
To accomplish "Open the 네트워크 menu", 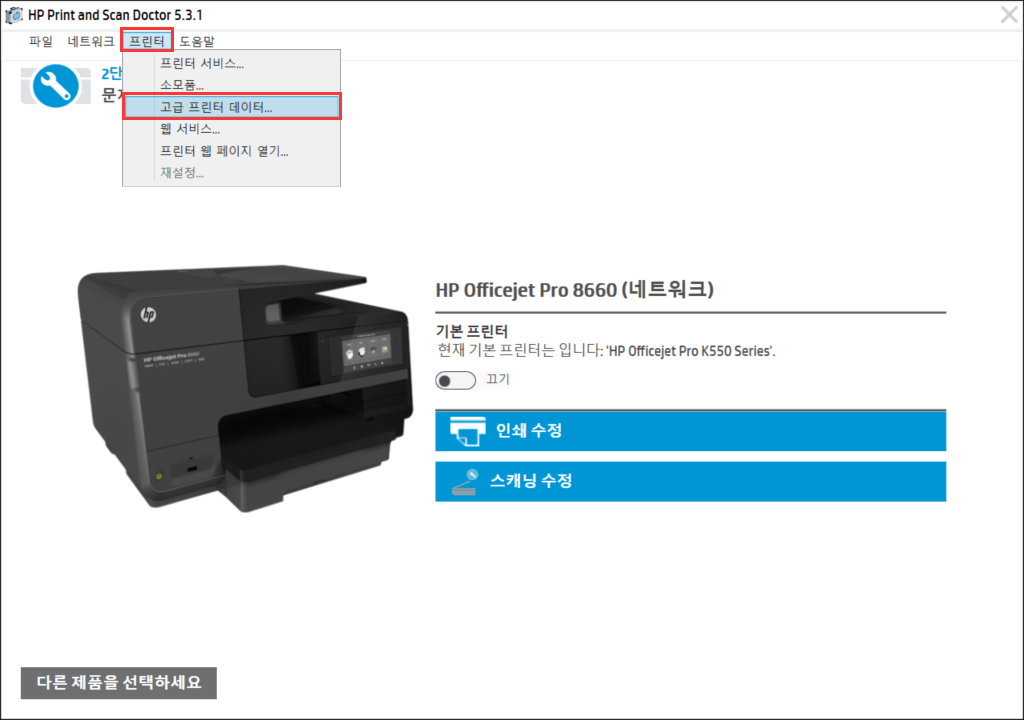I will [91, 41].
